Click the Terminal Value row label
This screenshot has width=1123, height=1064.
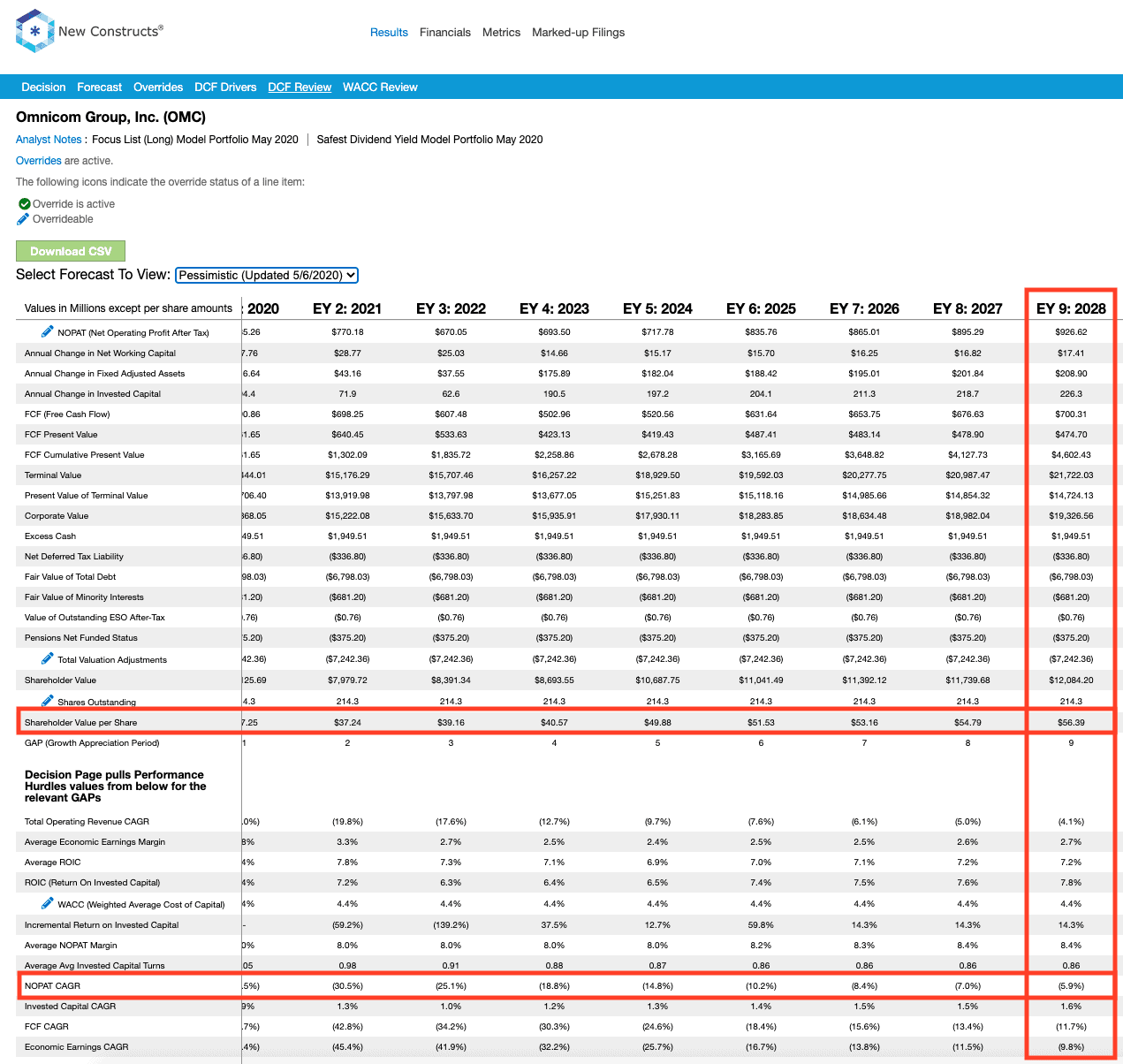click(x=53, y=475)
